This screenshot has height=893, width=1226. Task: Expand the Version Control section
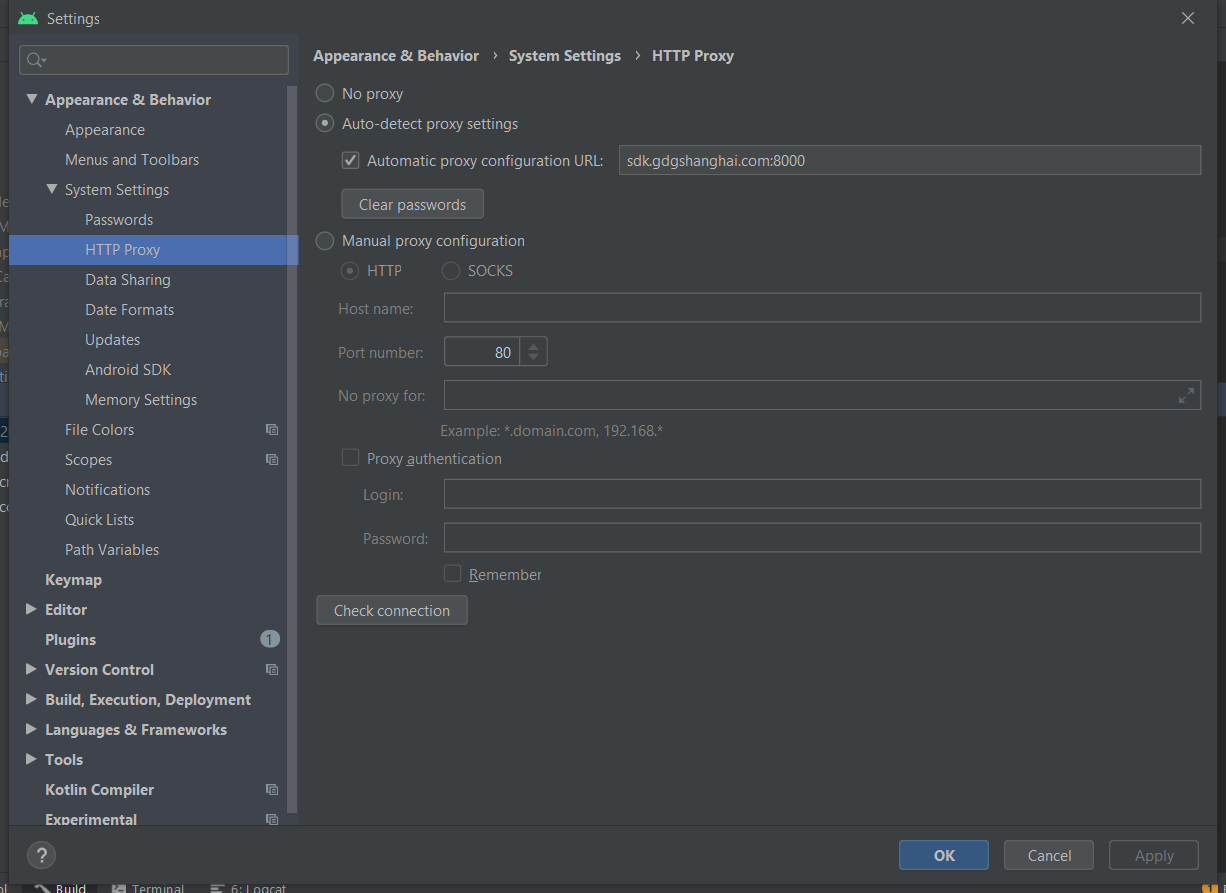31,669
